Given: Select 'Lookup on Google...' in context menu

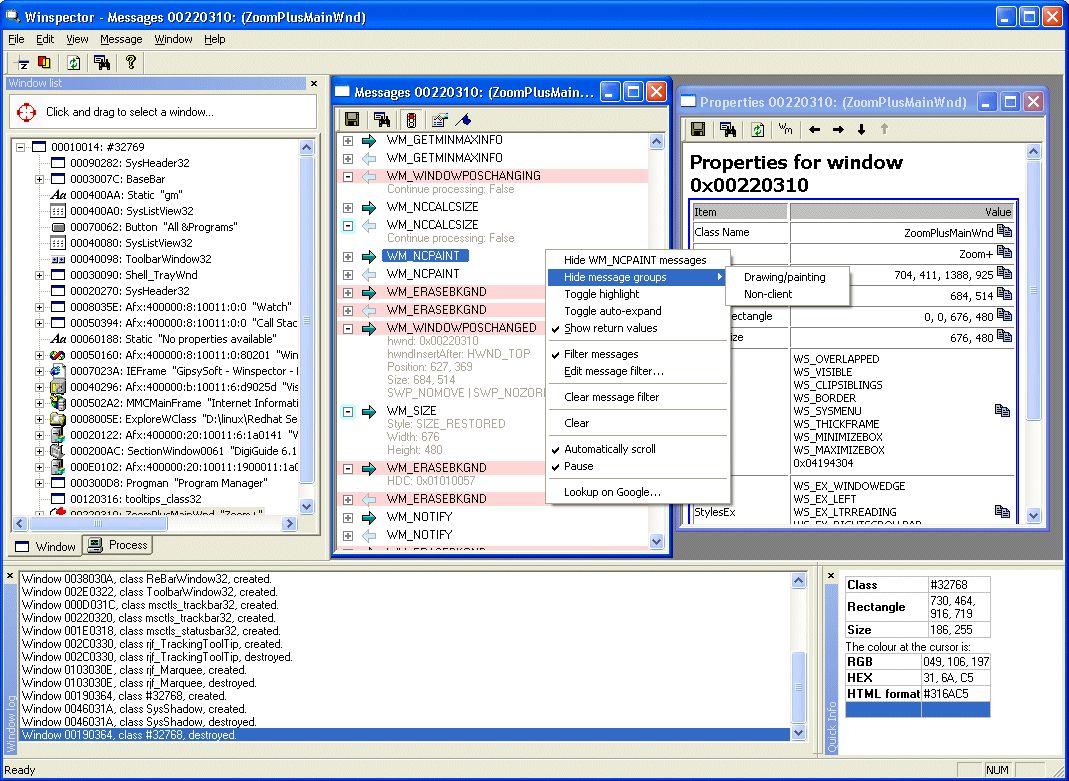Looking at the screenshot, I should pos(612,492).
